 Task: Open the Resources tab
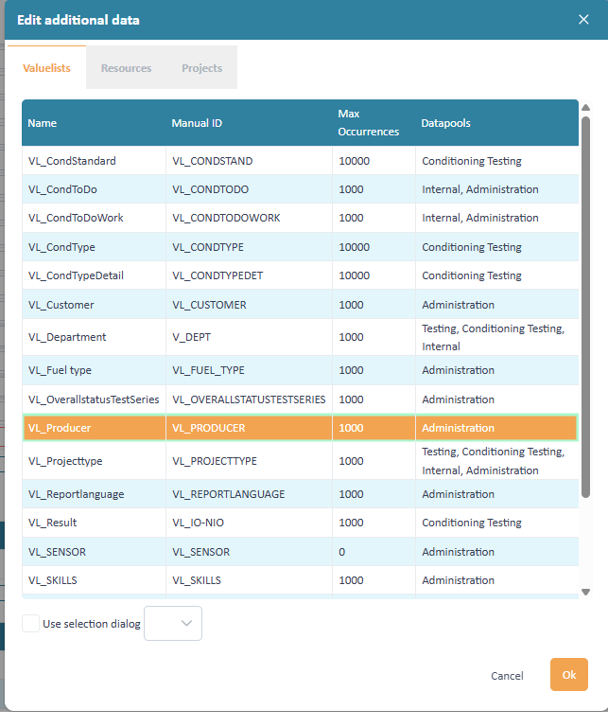126,68
